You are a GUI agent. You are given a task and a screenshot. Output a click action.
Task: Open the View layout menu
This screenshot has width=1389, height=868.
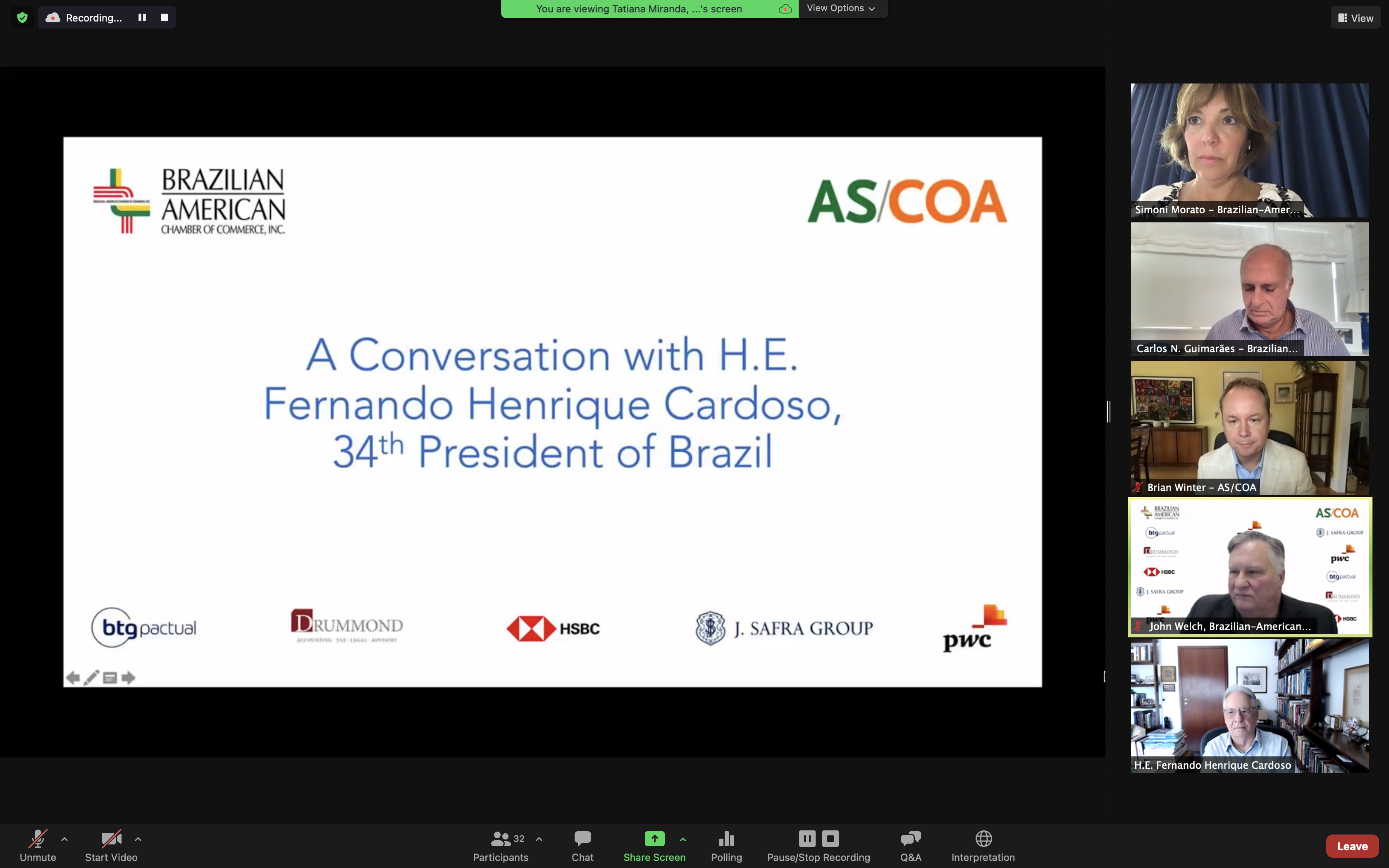click(x=1355, y=18)
